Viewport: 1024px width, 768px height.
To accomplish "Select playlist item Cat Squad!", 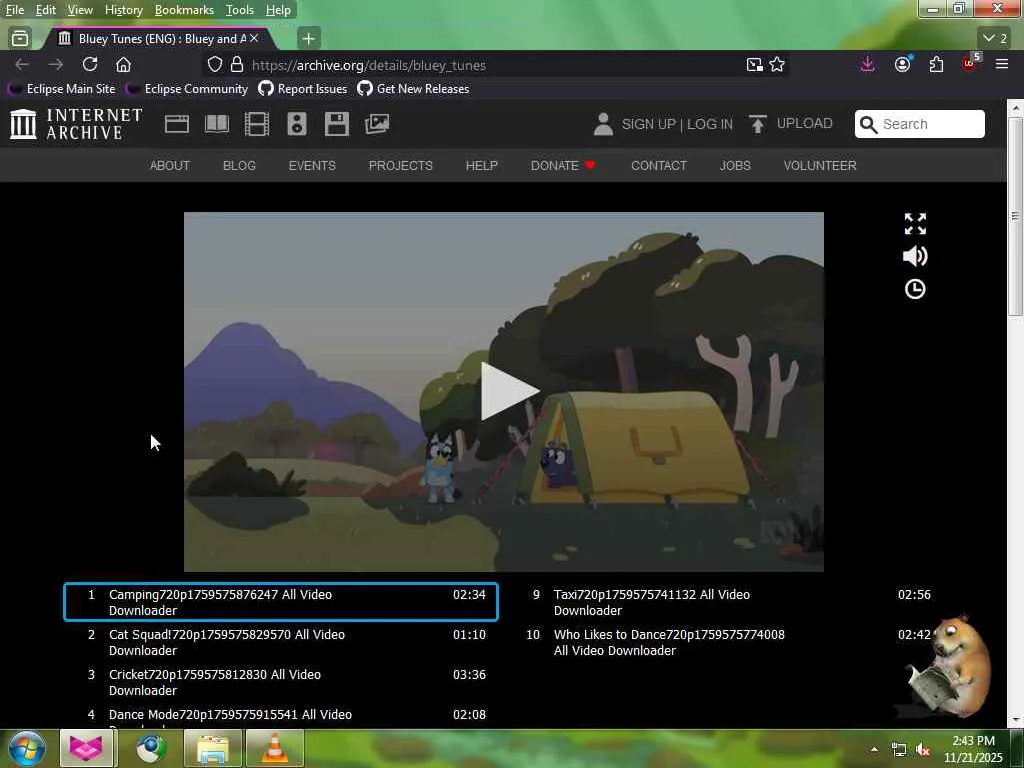I will pos(281,643).
